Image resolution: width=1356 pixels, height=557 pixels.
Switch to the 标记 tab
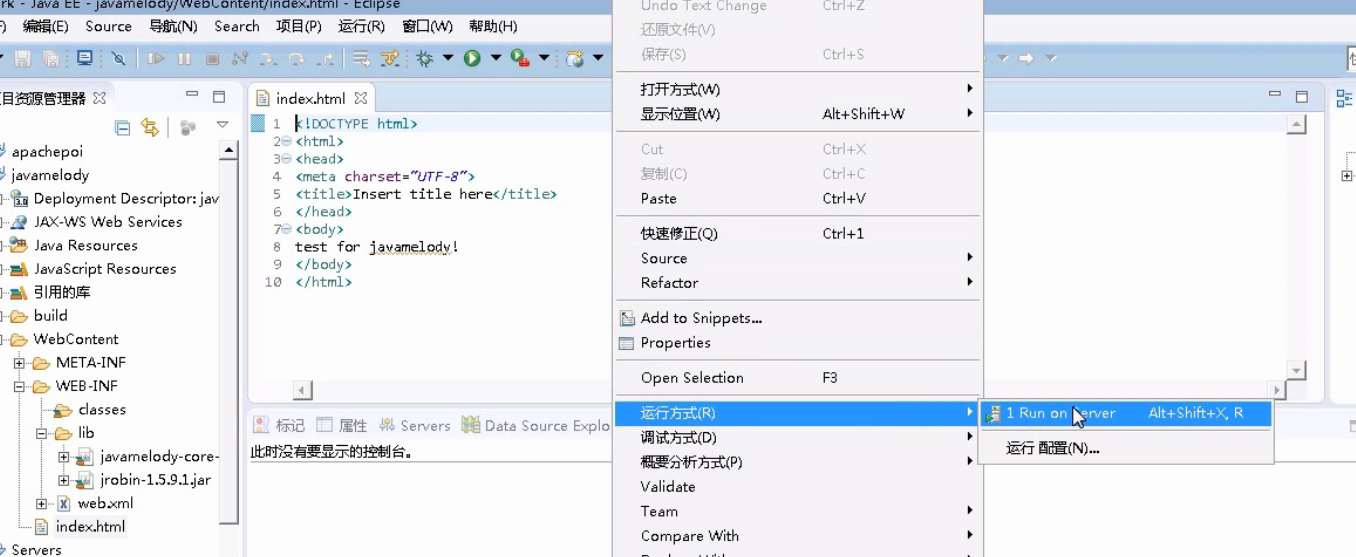coord(279,425)
